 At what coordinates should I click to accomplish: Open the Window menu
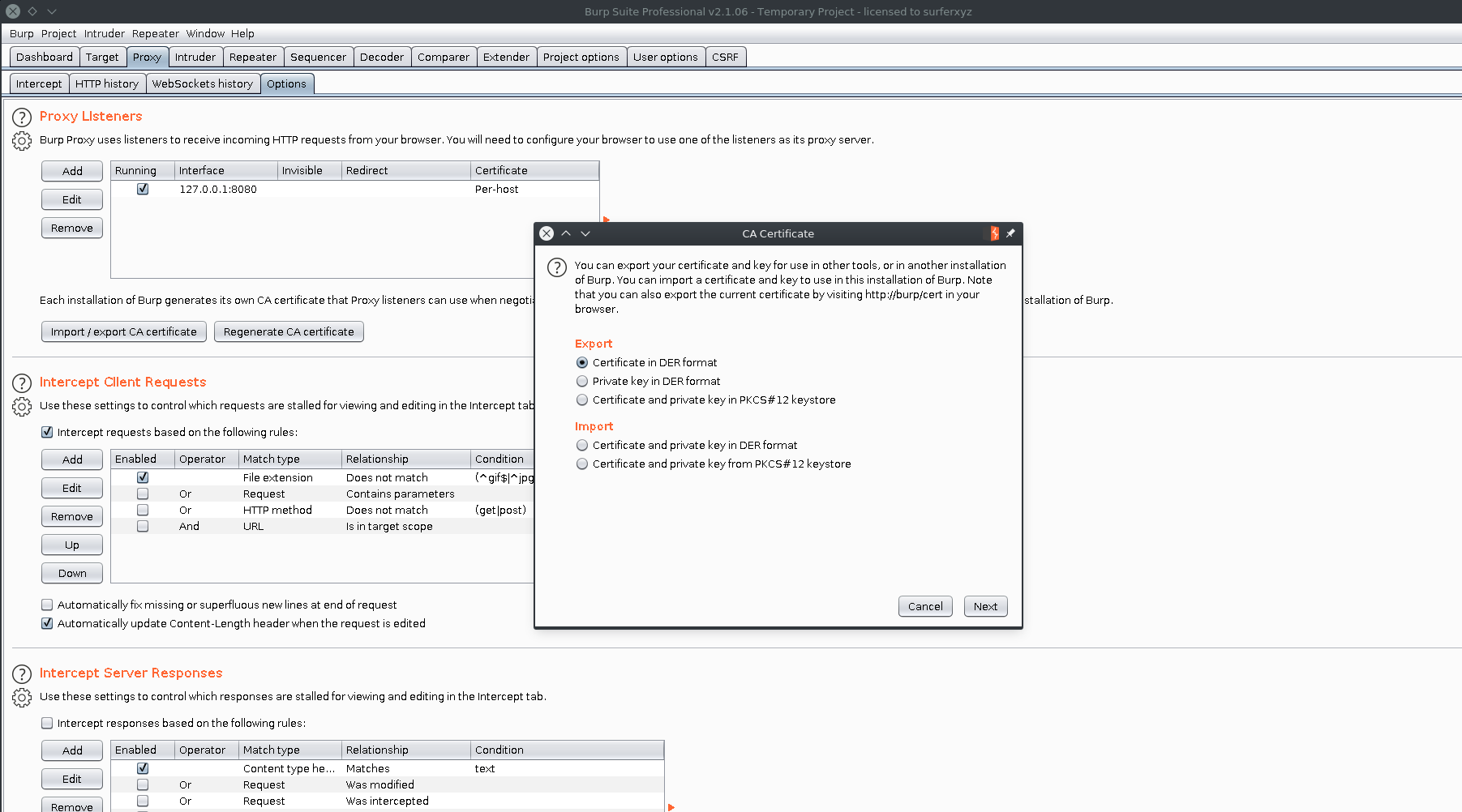coord(205,33)
